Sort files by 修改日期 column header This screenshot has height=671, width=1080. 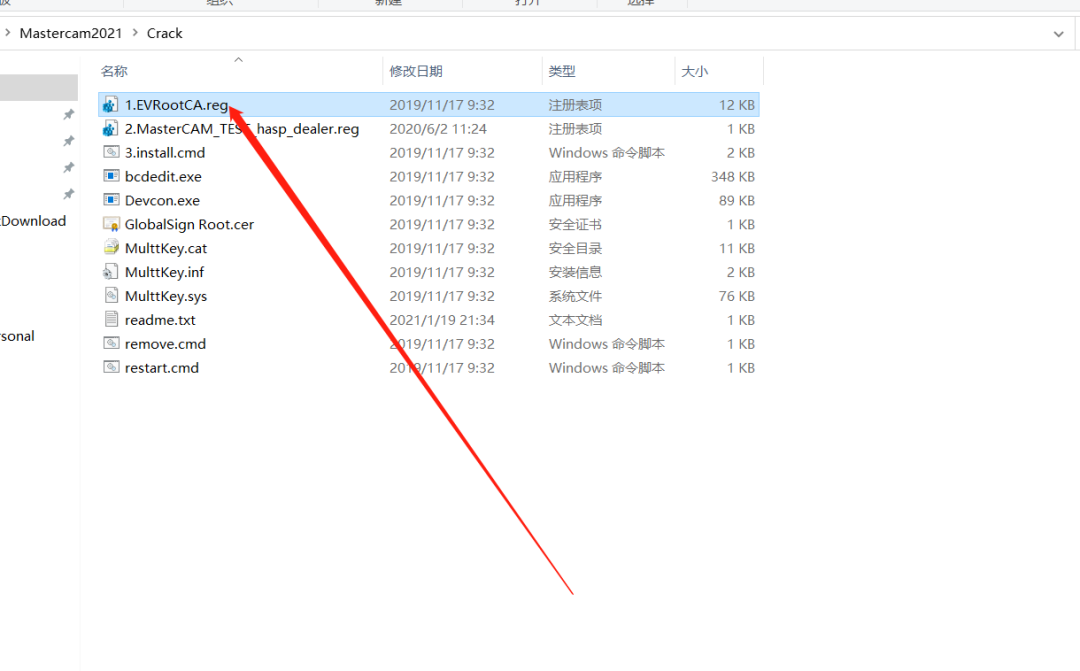416,71
